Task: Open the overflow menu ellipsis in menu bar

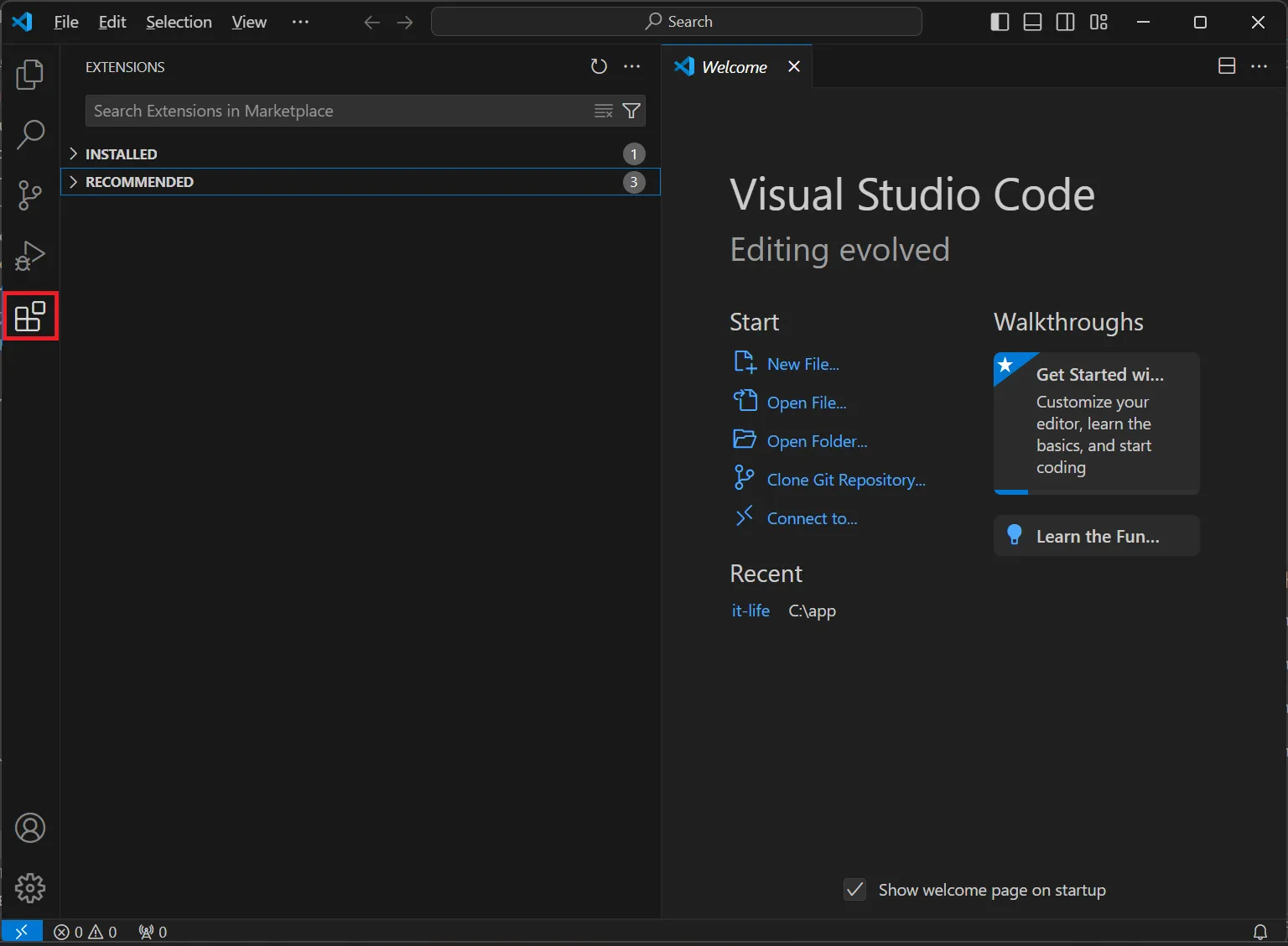Action: coord(300,22)
